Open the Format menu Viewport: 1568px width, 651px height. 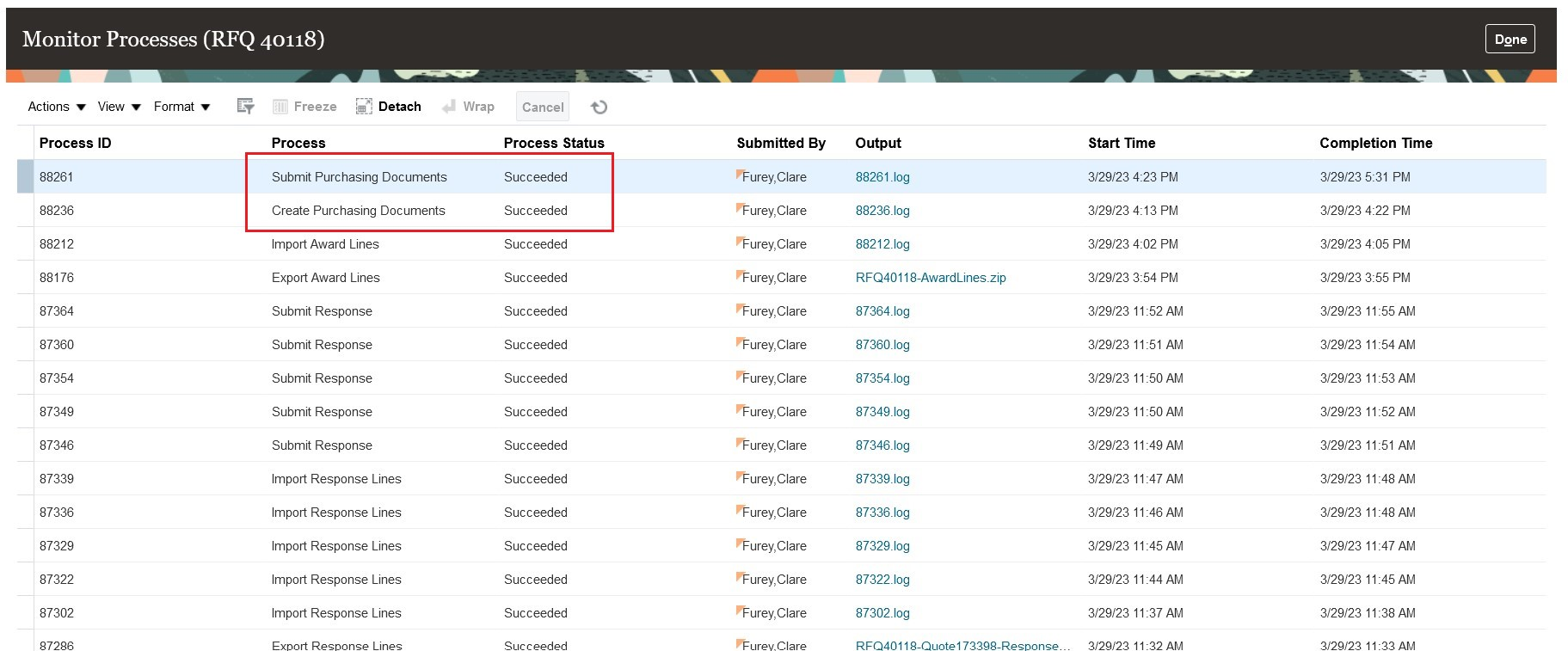pyautogui.click(x=181, y=107)
